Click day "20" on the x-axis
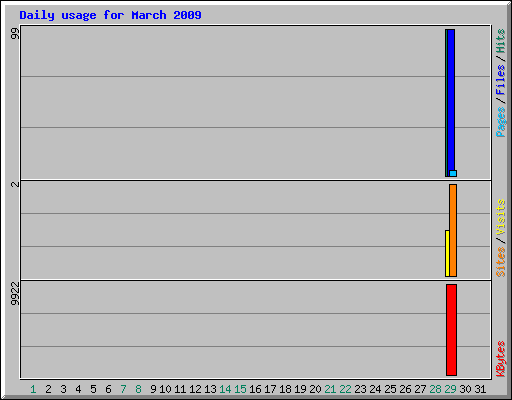The height and width of the screenshot is (400, 512). (315, 389)
